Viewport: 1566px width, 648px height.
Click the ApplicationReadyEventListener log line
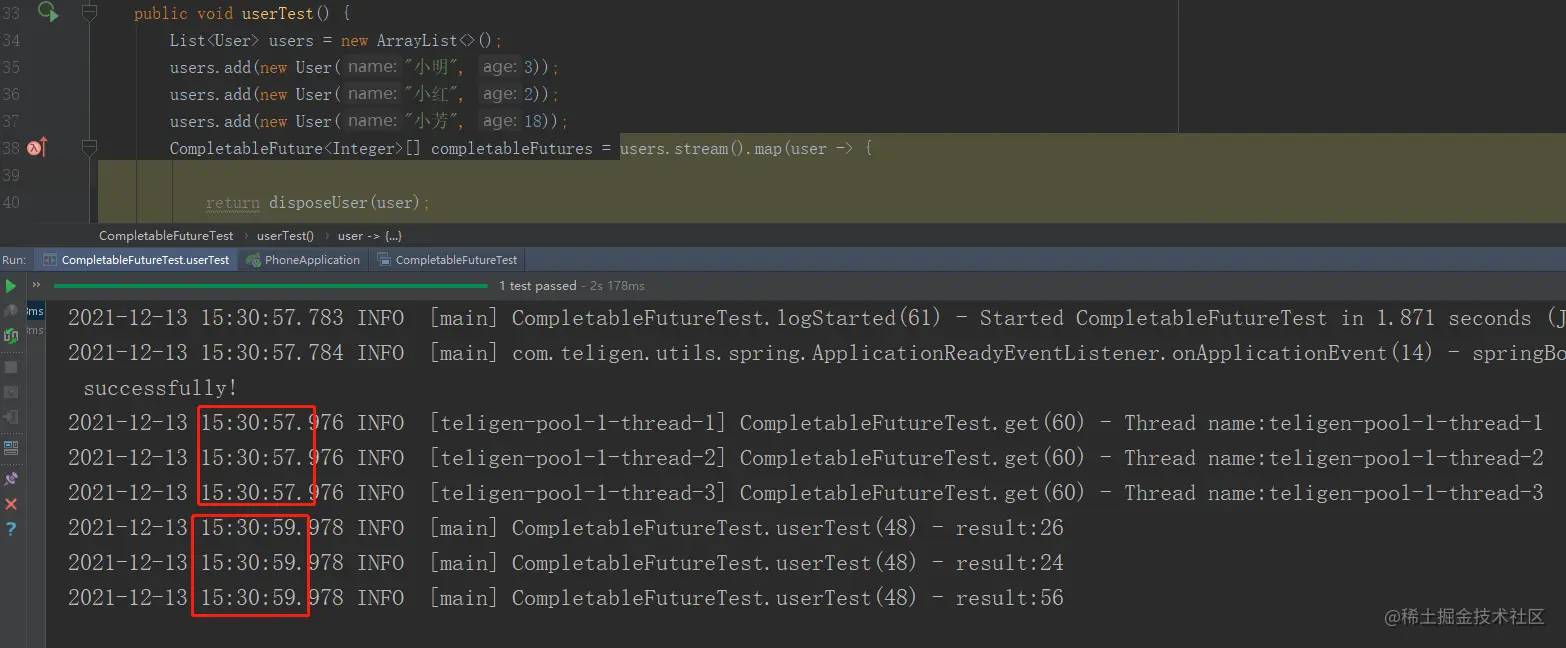tap(816, 353)
